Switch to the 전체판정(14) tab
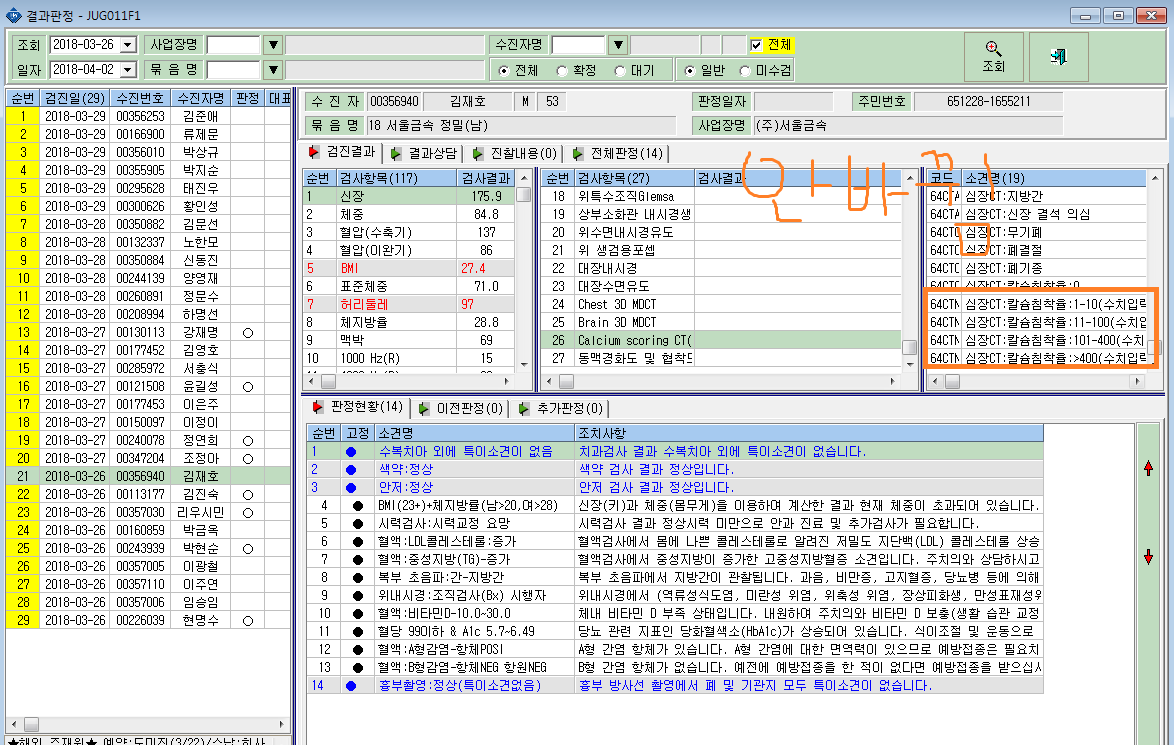1174x745 pixels. click(x=618, y=153)
